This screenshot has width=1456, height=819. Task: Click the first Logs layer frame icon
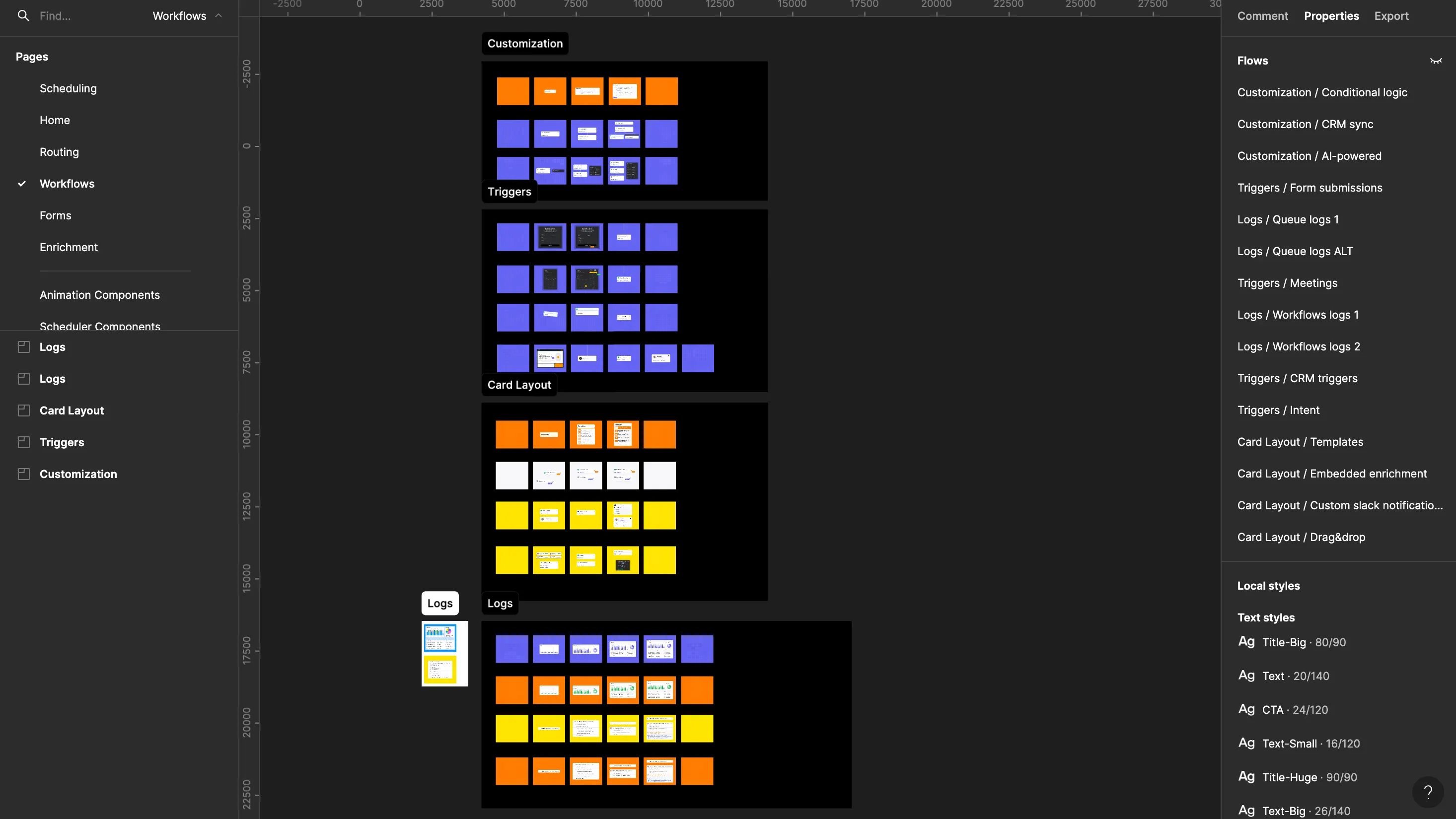(x=24, y=347)
